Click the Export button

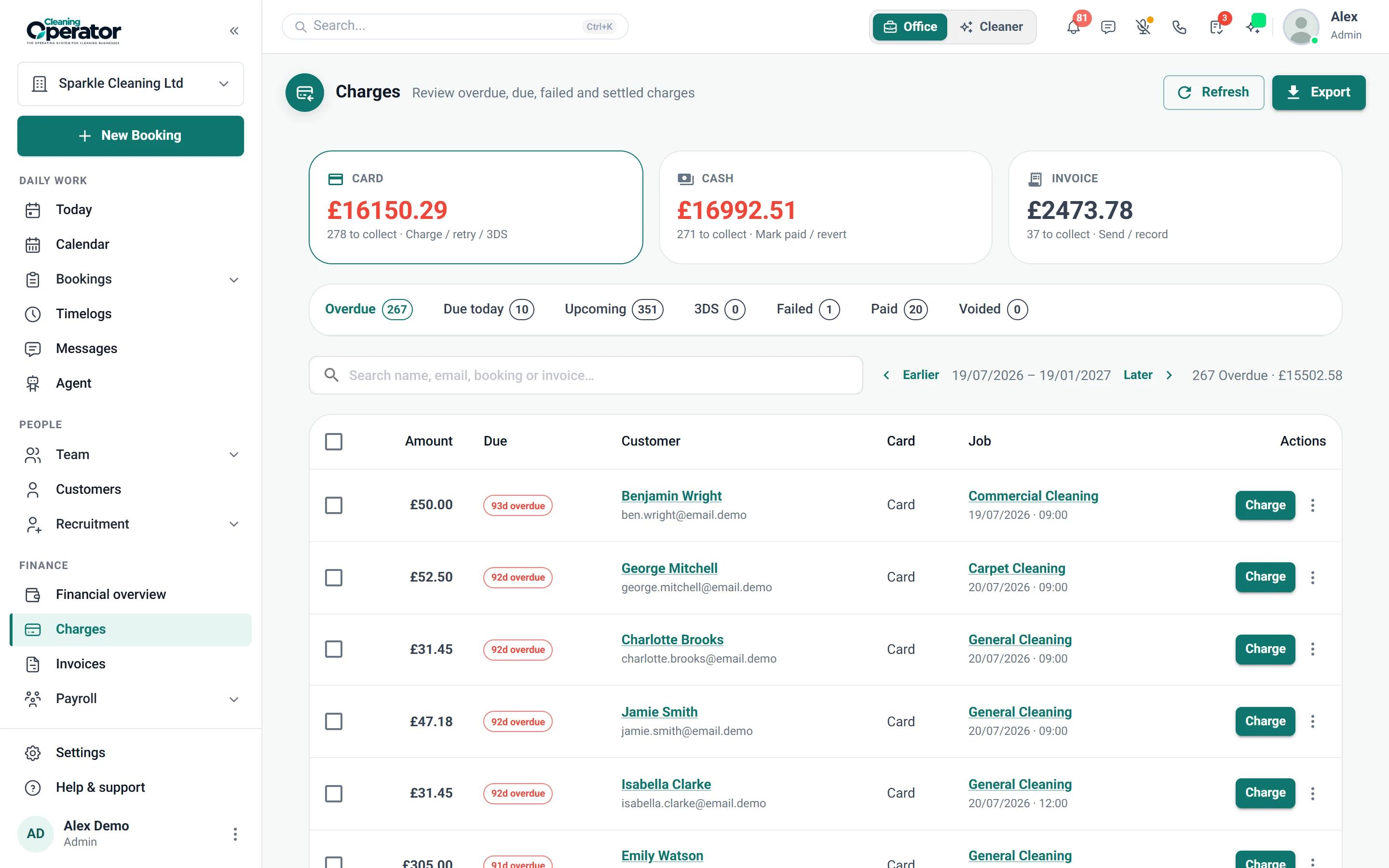click(1319, 93)
